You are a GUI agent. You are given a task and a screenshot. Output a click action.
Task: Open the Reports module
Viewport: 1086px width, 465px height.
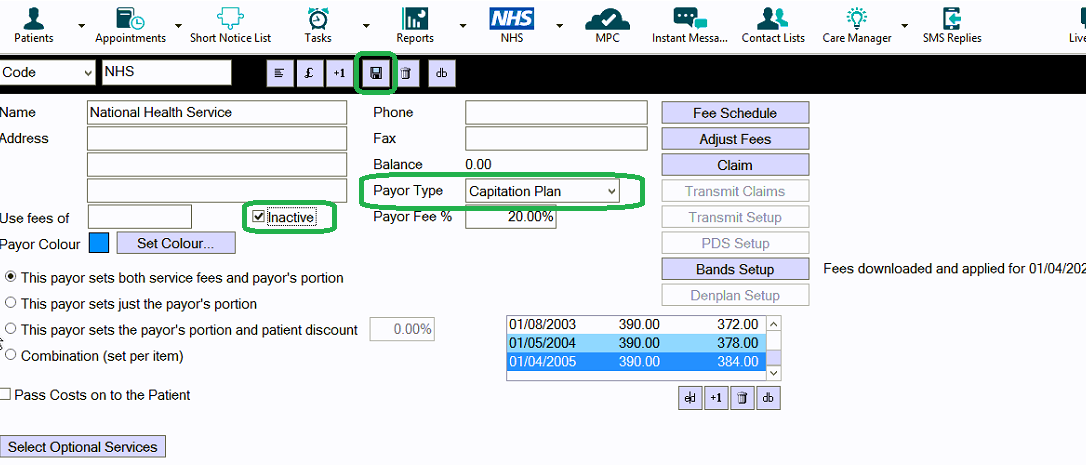[x=415, y=26]
